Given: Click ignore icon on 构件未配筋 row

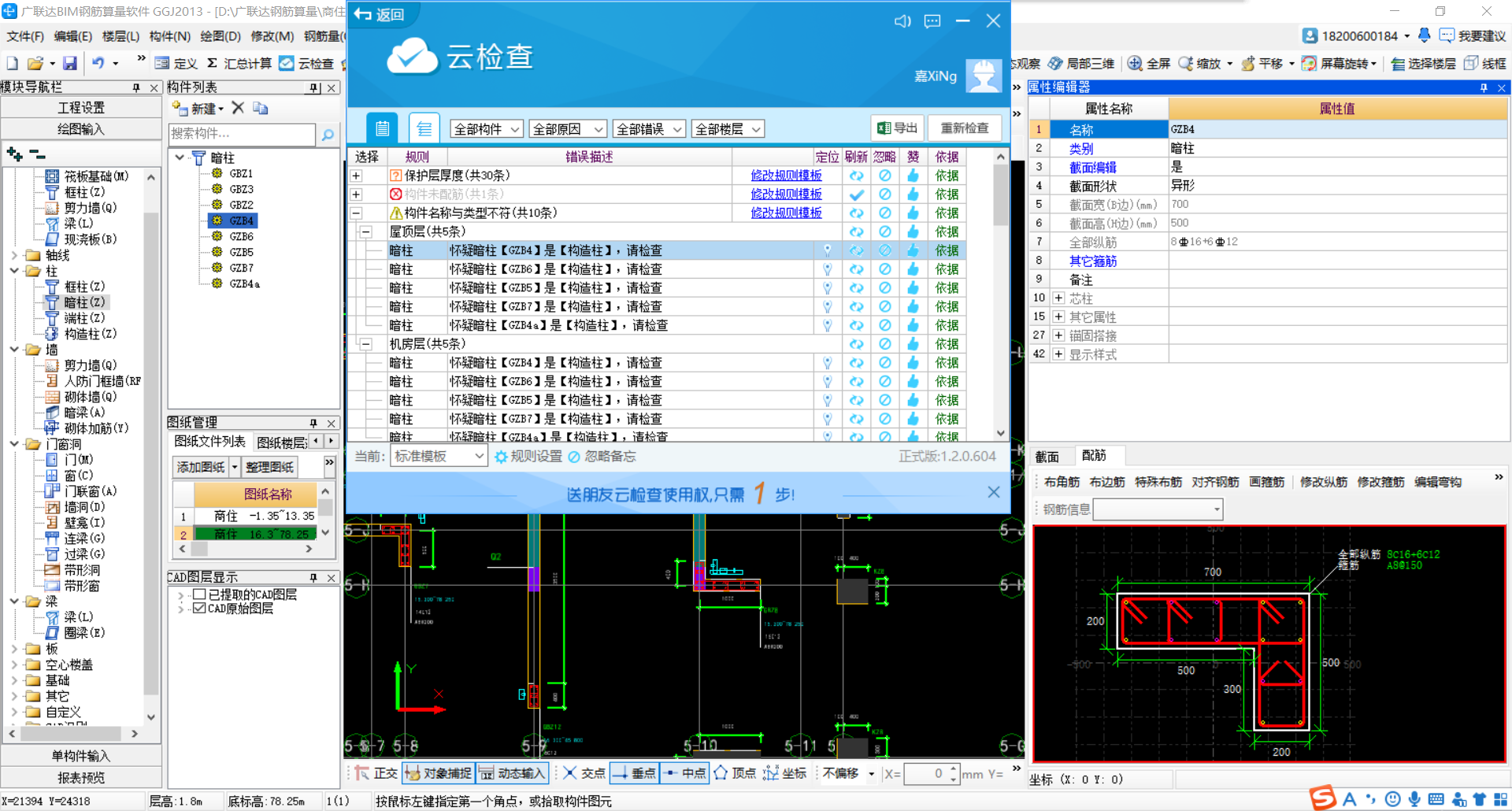Looking at the screenshot, I should (885, 194).
